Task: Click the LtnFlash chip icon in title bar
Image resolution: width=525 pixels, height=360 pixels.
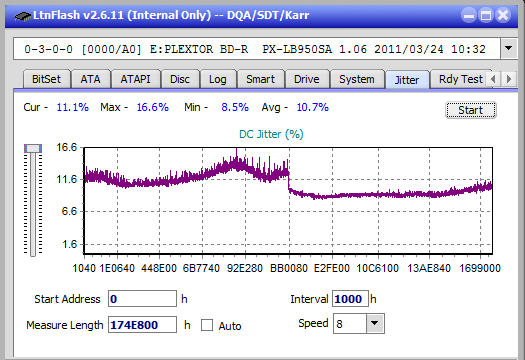Action: 23,16
